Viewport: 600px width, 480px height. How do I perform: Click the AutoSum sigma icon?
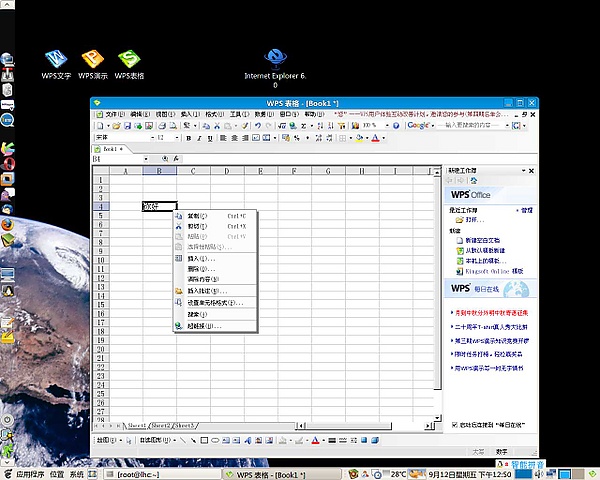(303, 126)
